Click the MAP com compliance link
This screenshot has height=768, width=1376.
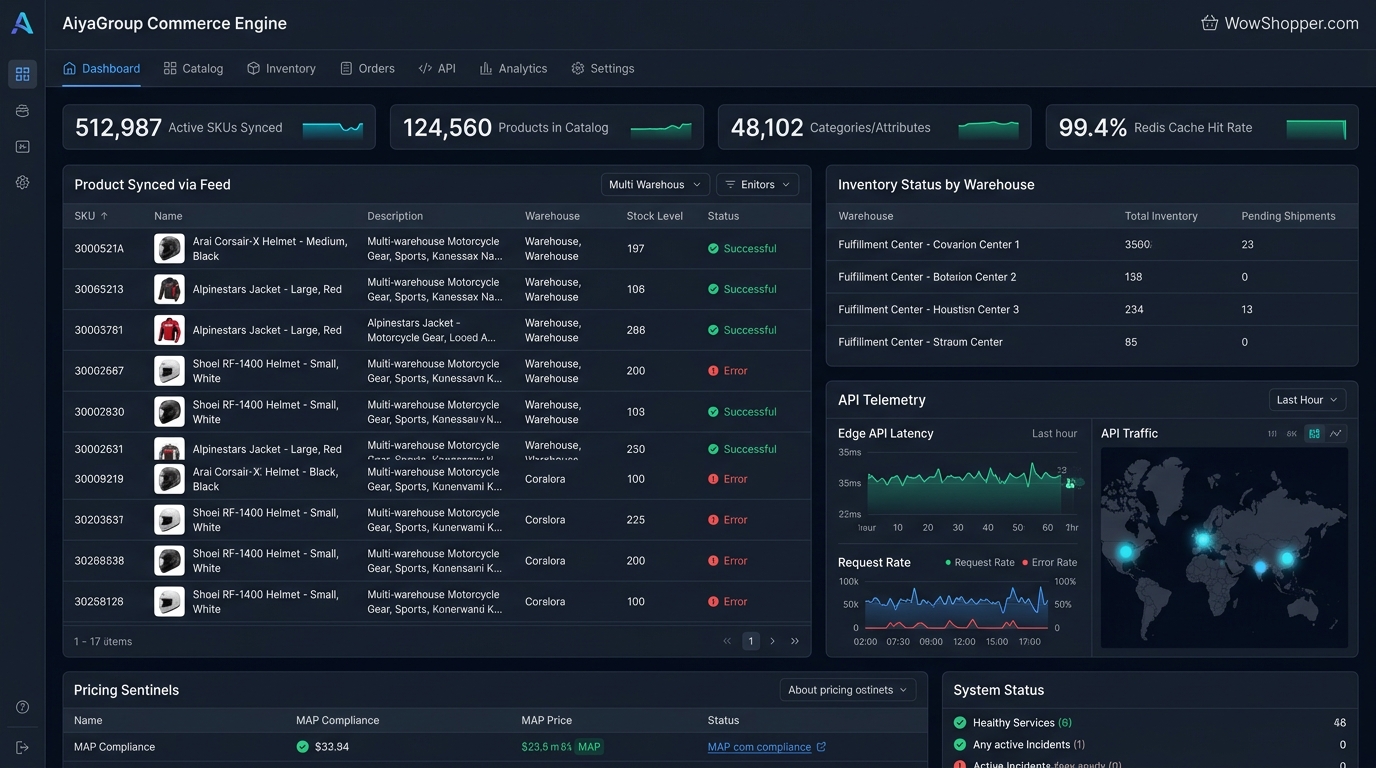click(x=759, y=747)
